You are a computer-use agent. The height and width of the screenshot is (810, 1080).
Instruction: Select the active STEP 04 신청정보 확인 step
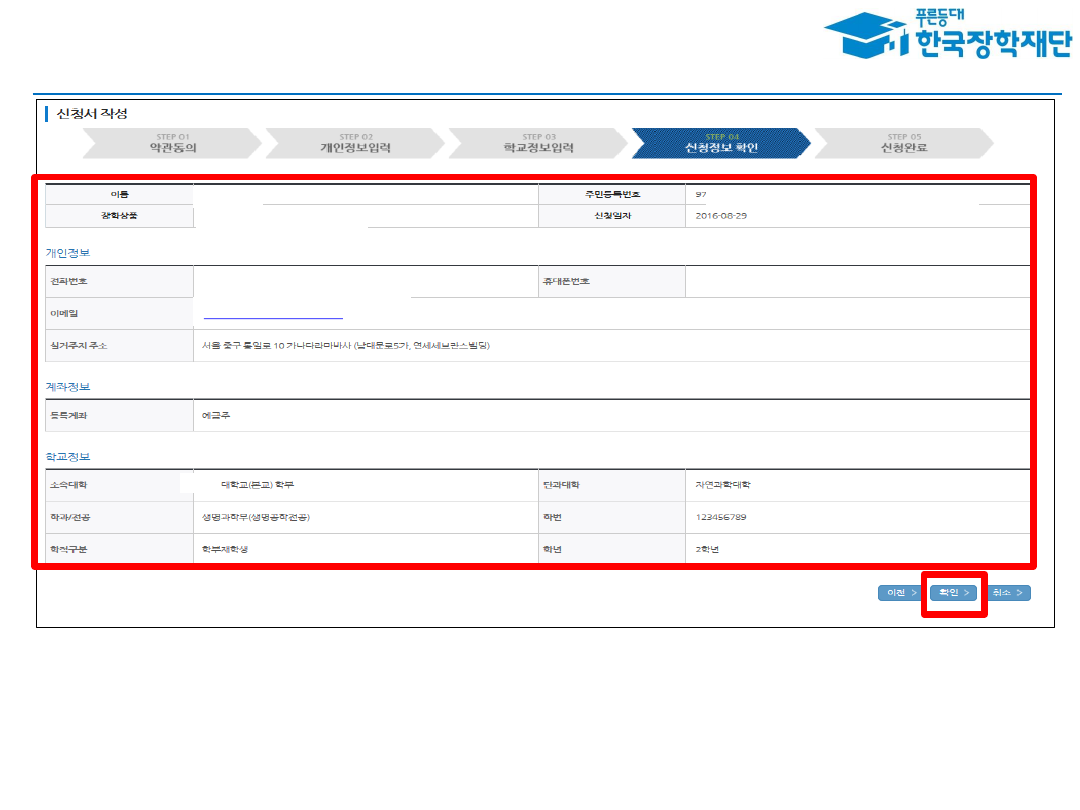(x=721, y=143)
